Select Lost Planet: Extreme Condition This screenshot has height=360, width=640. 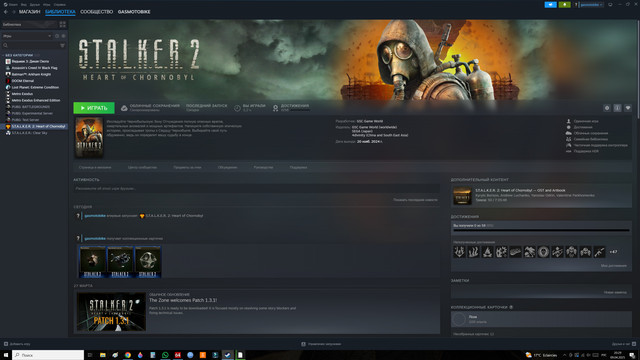[34, 87]
